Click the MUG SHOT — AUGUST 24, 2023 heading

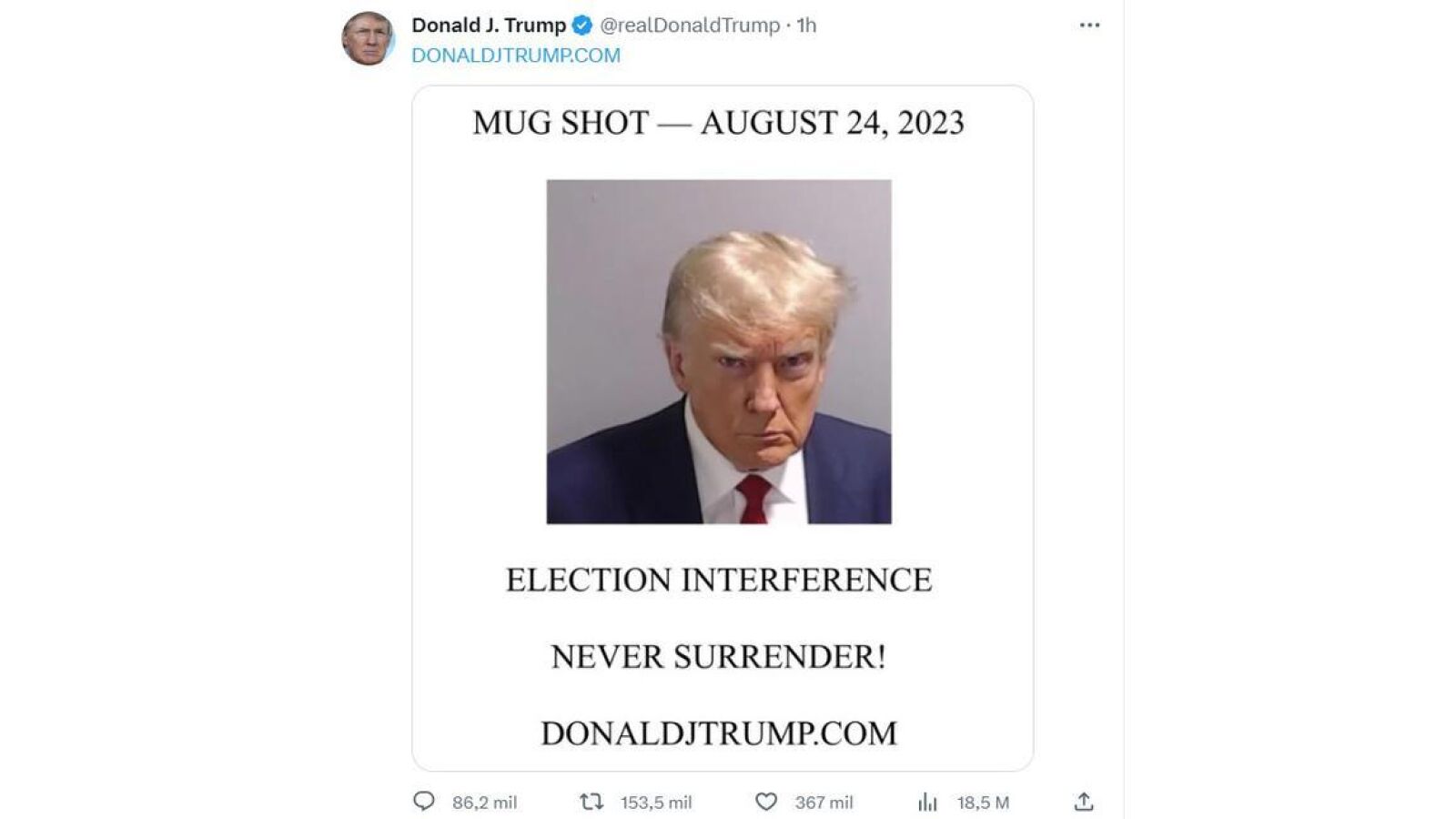pos(718,123)
